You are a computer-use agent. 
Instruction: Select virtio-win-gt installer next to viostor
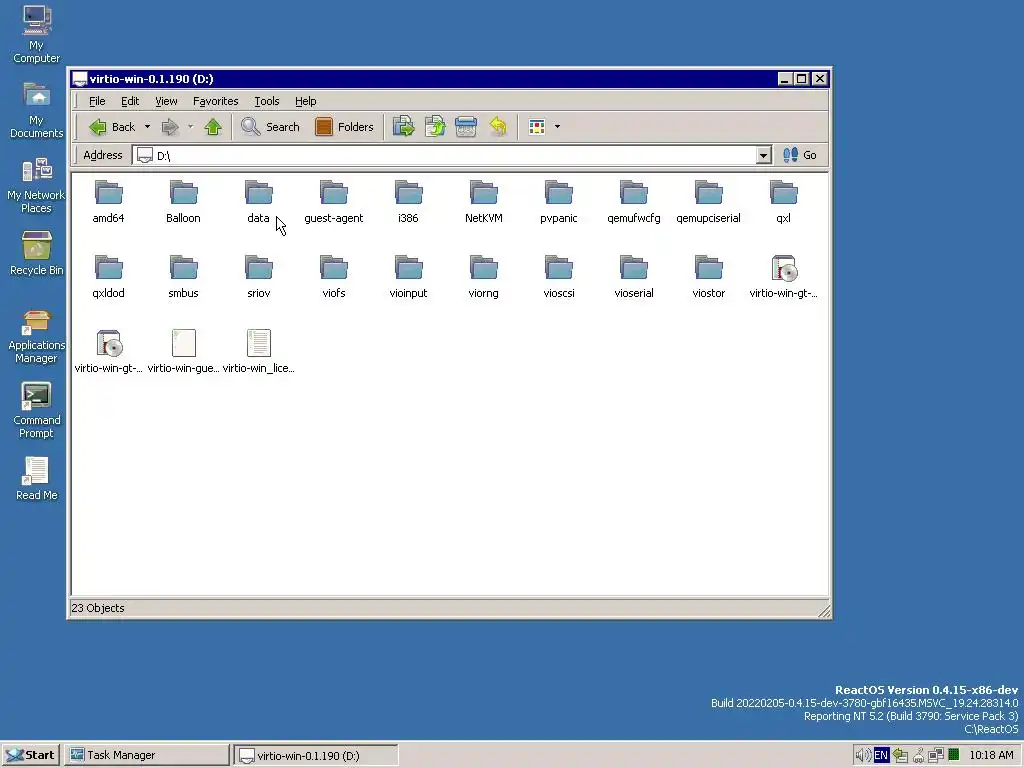pos(784,278)
